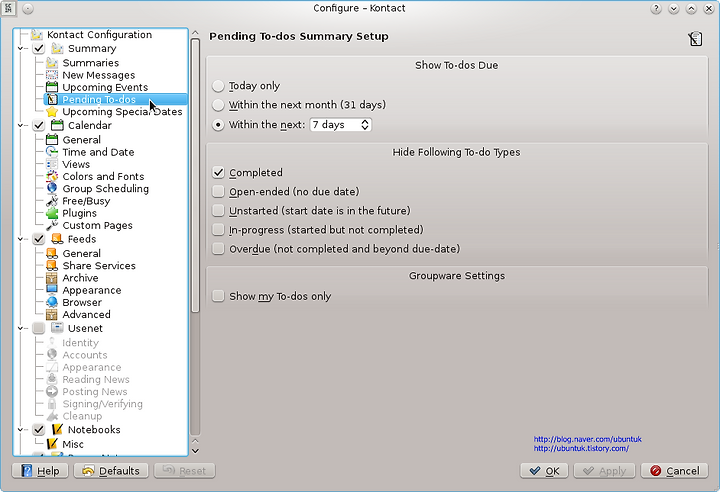
Task: Open blog.naver.com/ubuntuk link
Action: pos(587,439)
